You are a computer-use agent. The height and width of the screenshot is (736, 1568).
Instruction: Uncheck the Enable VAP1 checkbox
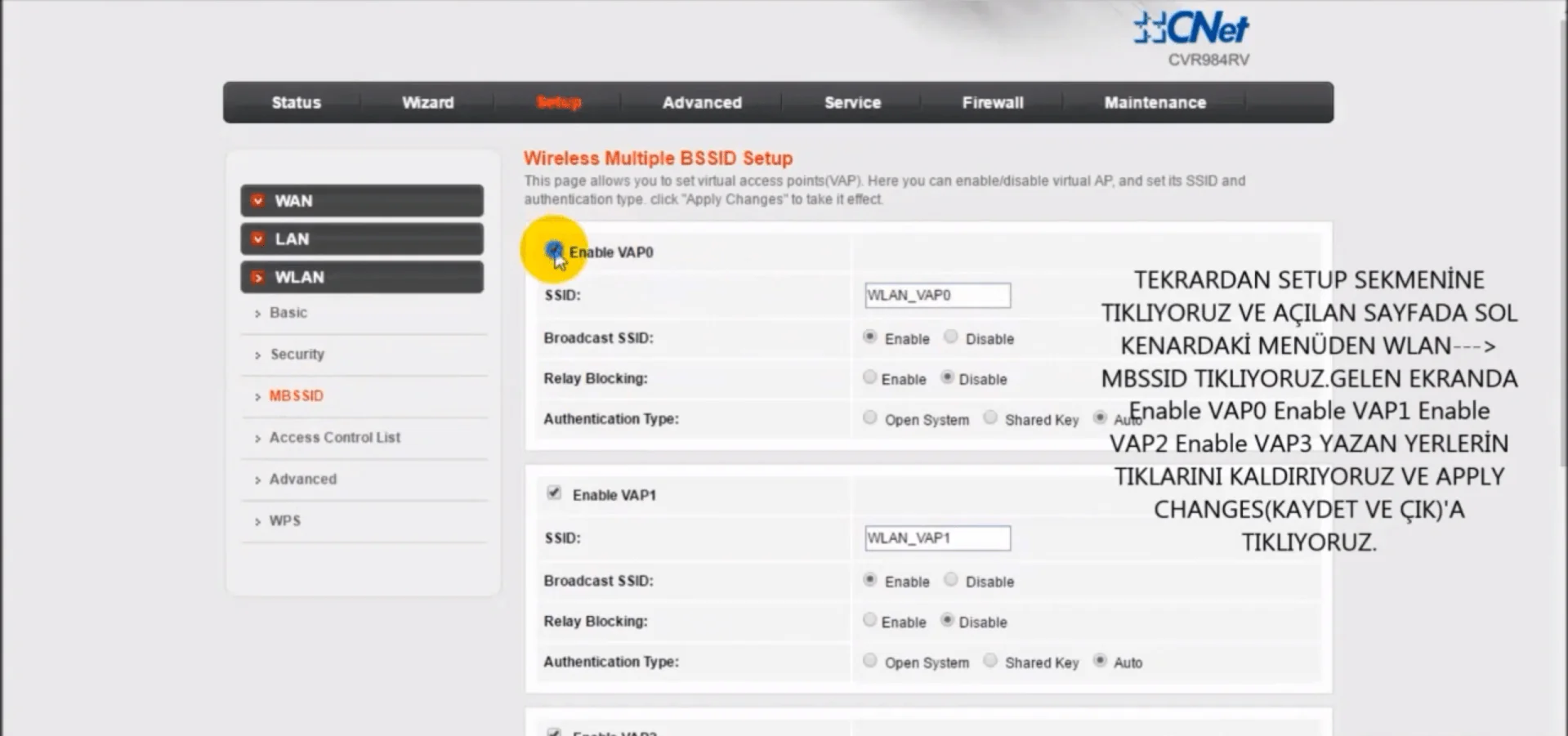click(x=554, y=493)
